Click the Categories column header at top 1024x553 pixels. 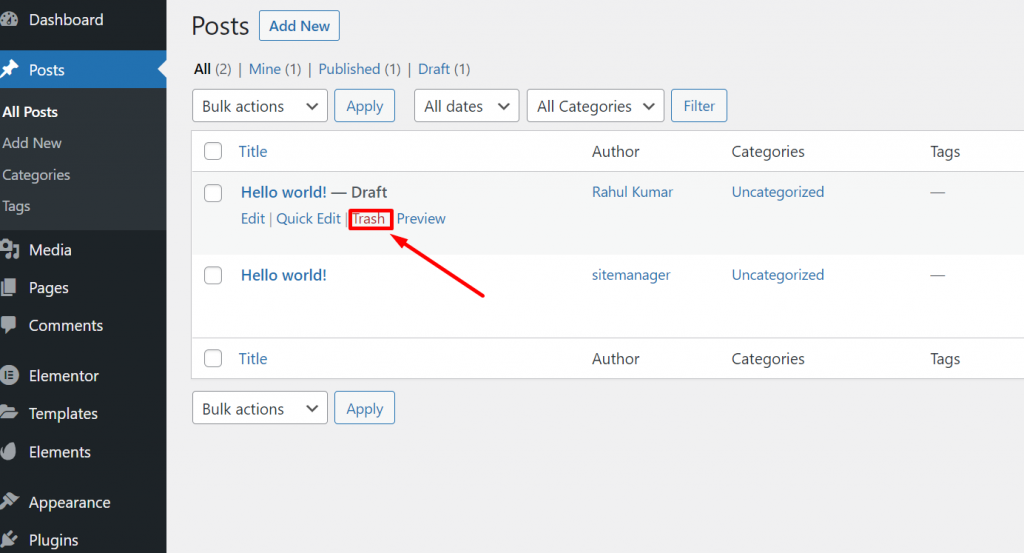768,151
